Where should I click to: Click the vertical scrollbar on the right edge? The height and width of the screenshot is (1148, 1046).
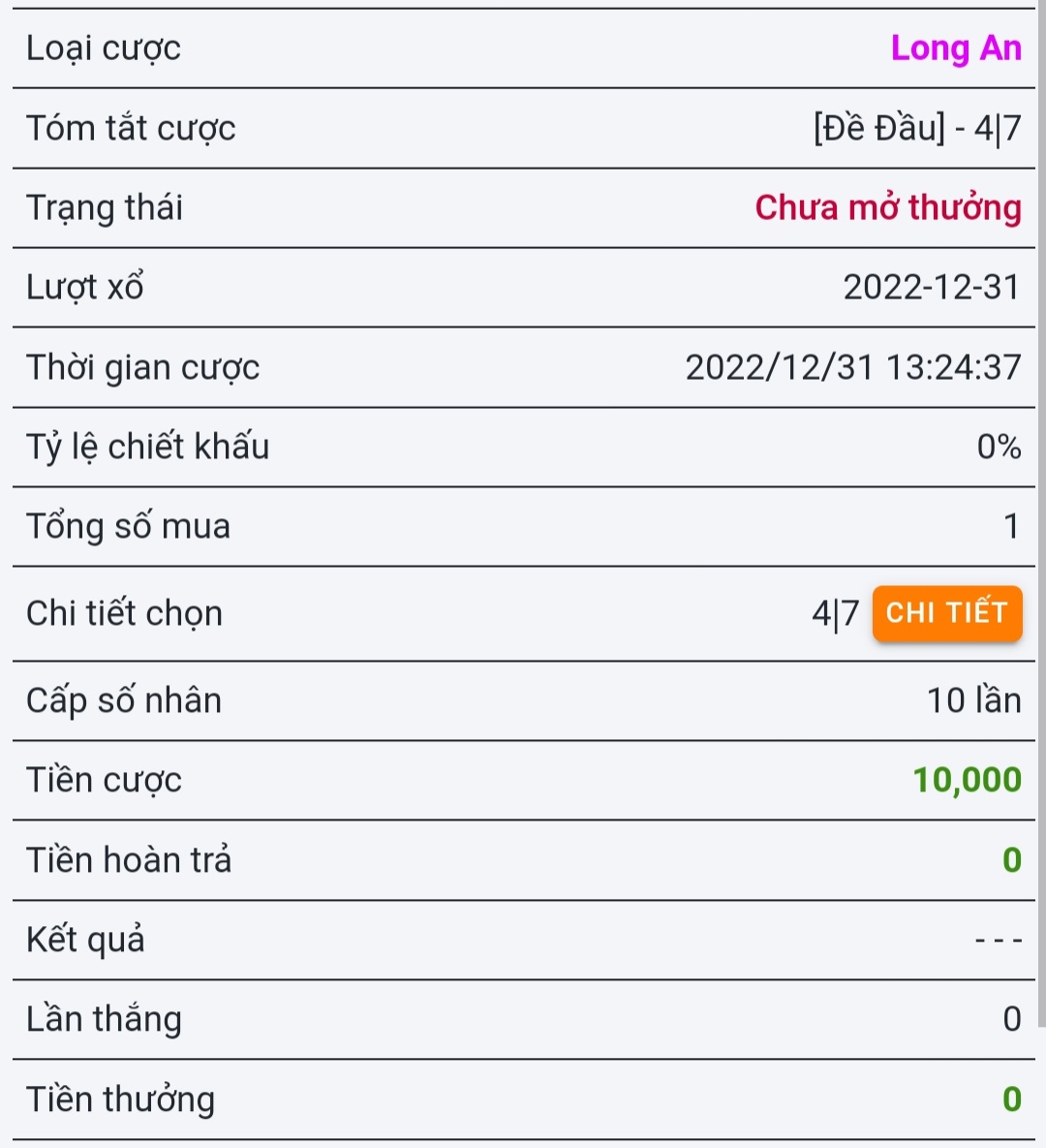point(1041,512)
